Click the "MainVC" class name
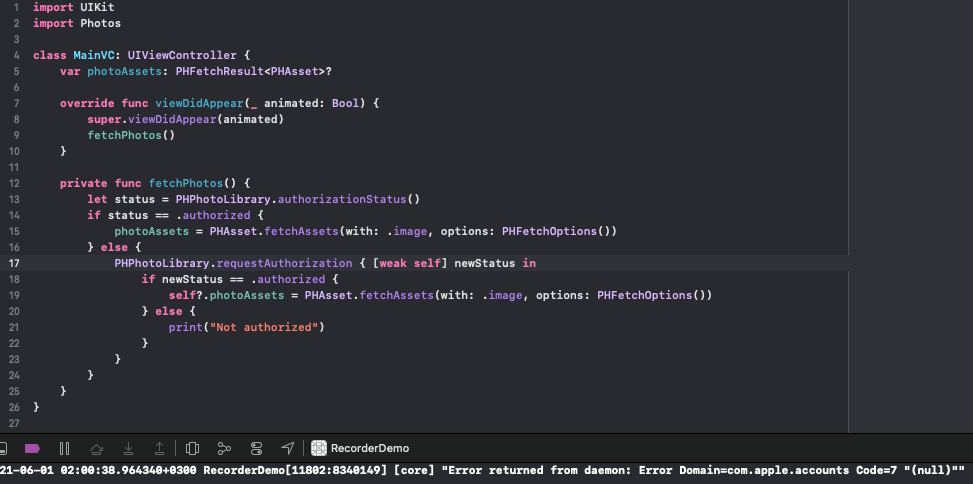Viewport: 973px width, 484px height. 94,55
